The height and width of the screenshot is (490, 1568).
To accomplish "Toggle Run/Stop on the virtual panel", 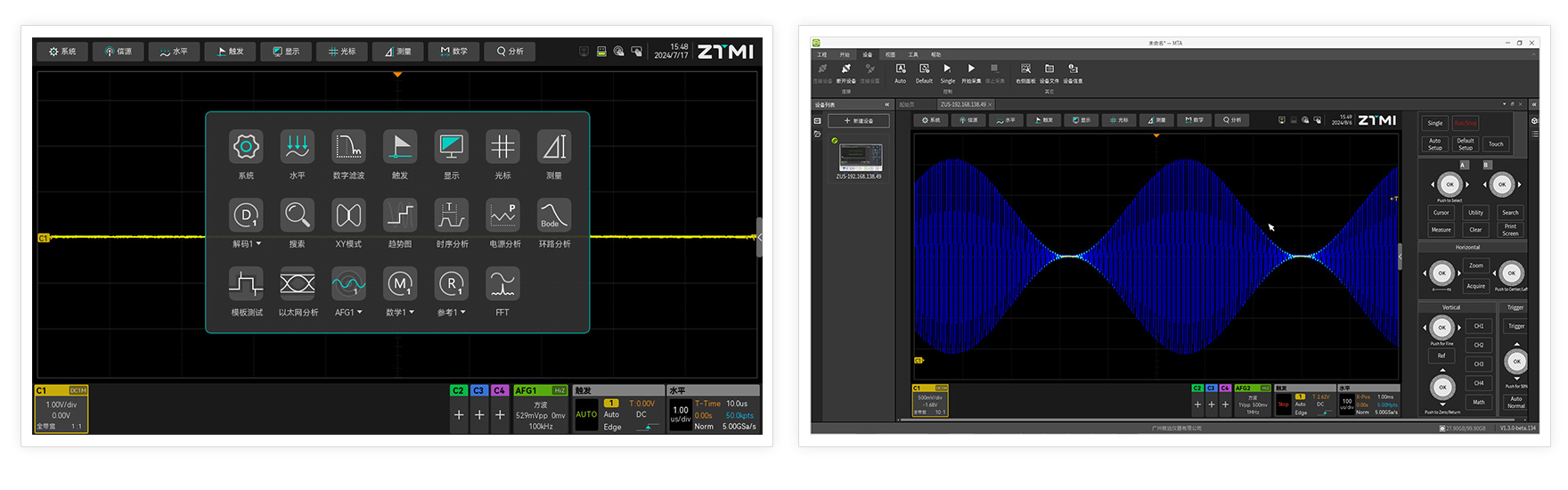I will [x=1465, y=123].
